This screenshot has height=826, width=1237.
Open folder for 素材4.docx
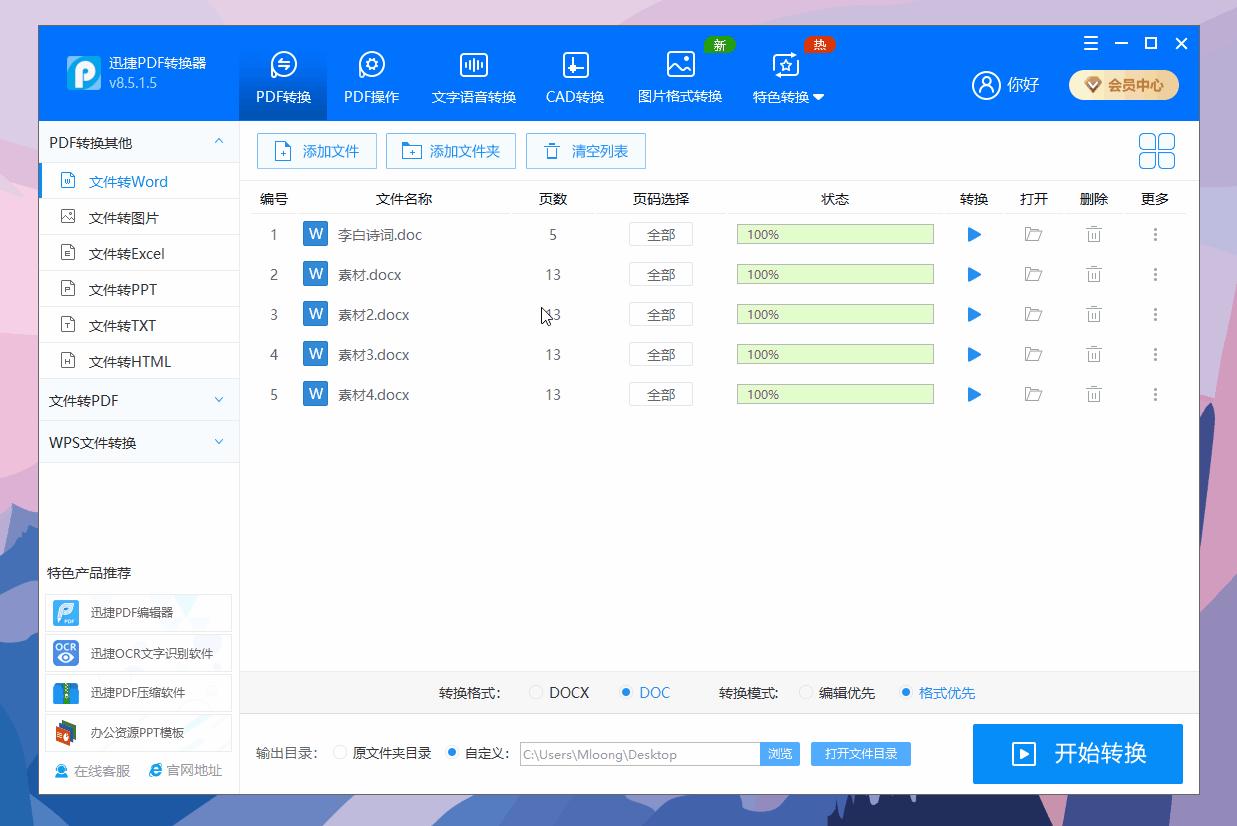[1033, 394]
